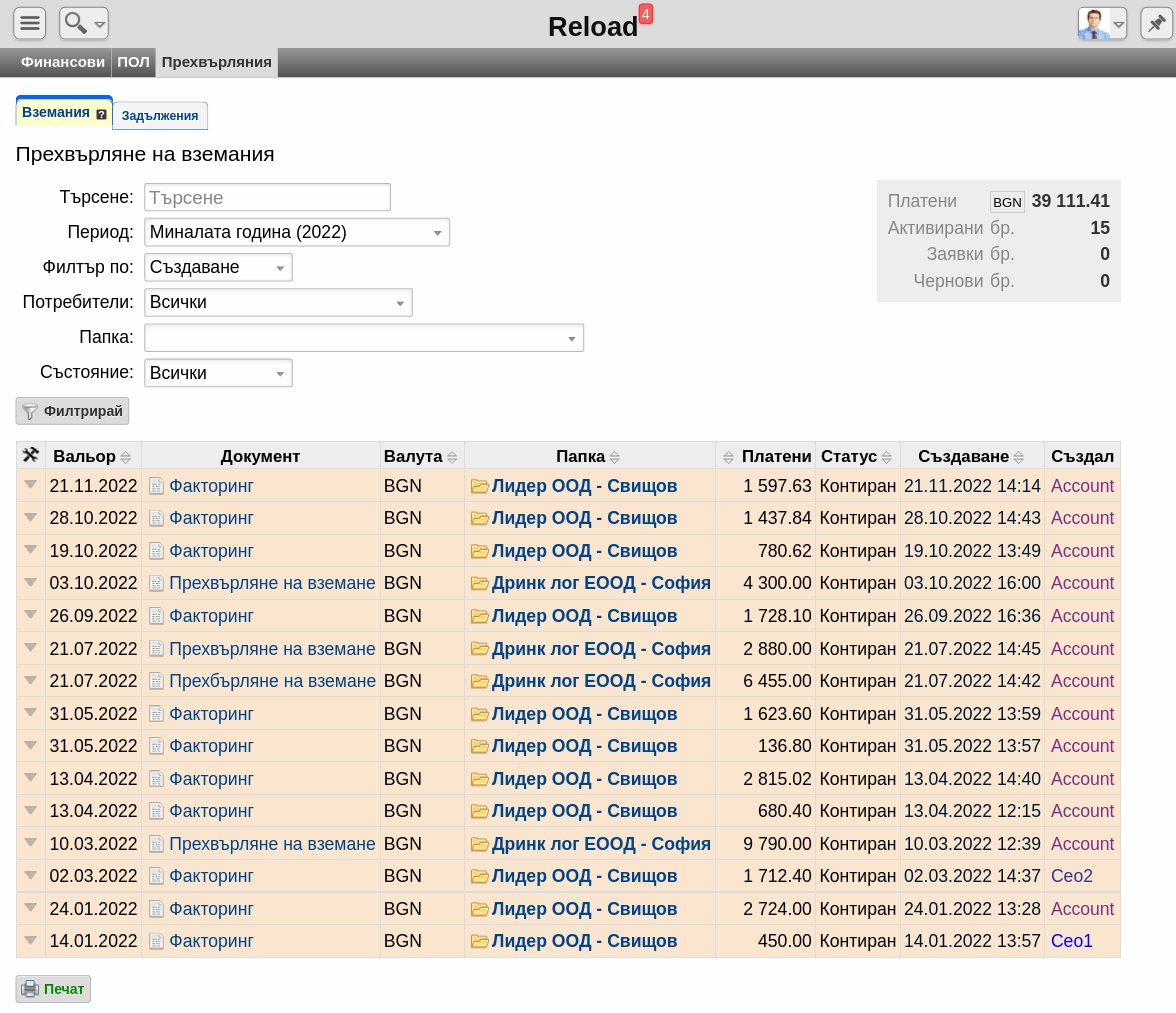
Task: Switch to the Задължения tab
Action: (160, 115)
